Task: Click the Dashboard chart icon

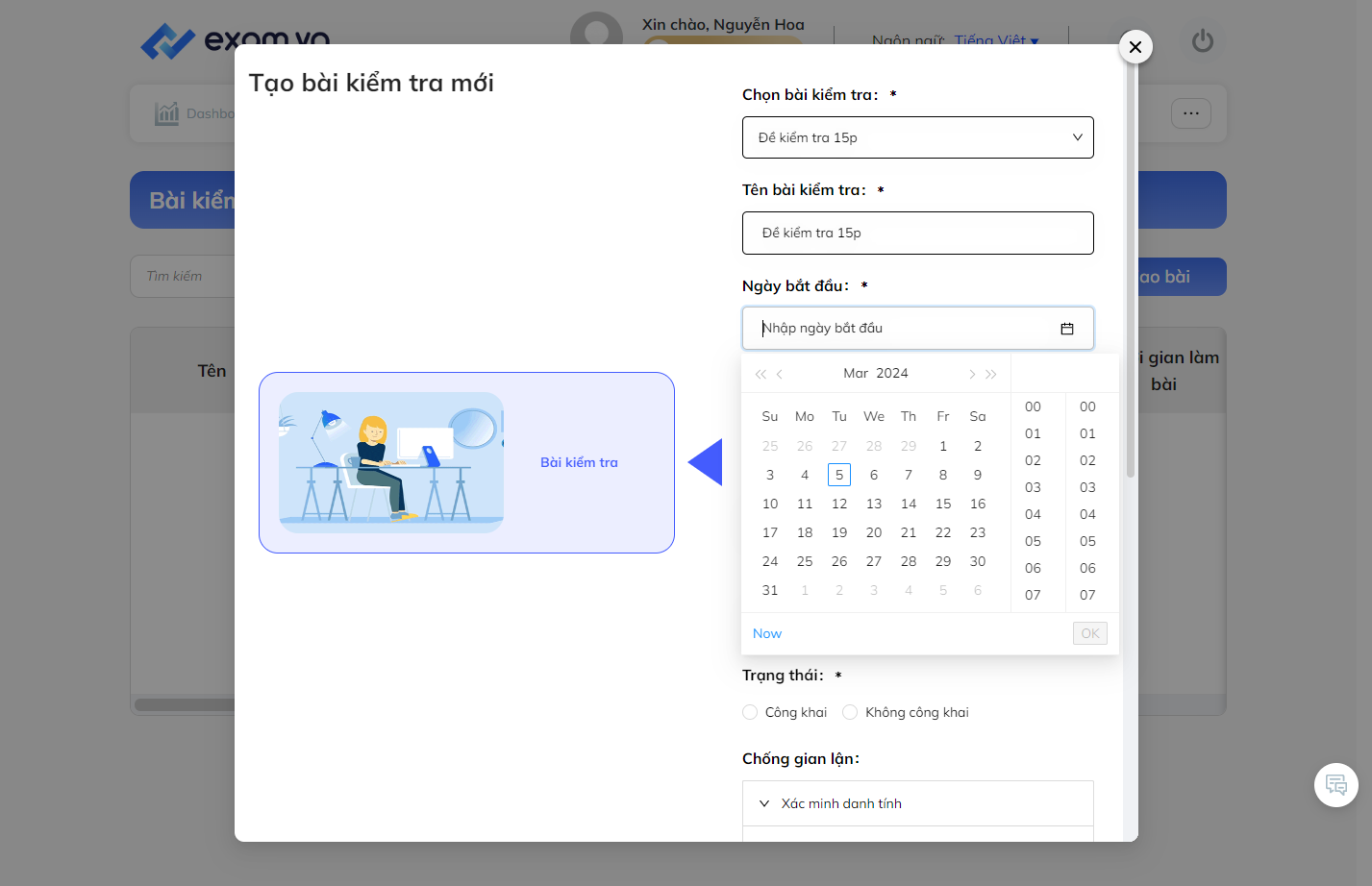Action: click(x=167, y=113)
